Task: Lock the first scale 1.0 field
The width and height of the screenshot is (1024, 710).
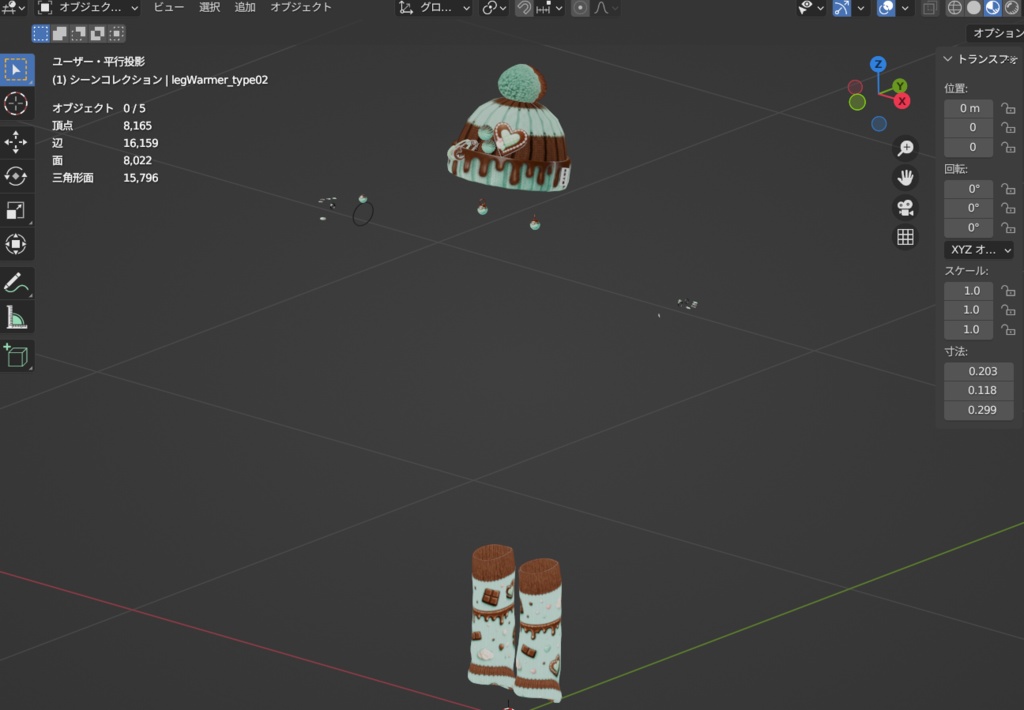Action: (x=1008, y=291)
